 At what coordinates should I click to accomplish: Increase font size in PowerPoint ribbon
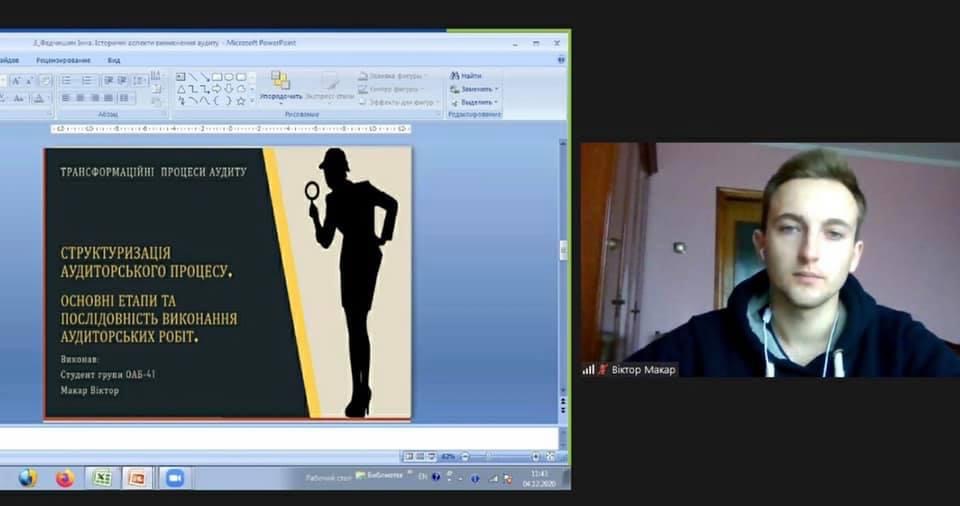pyautogui.click(x=17, y=81)
